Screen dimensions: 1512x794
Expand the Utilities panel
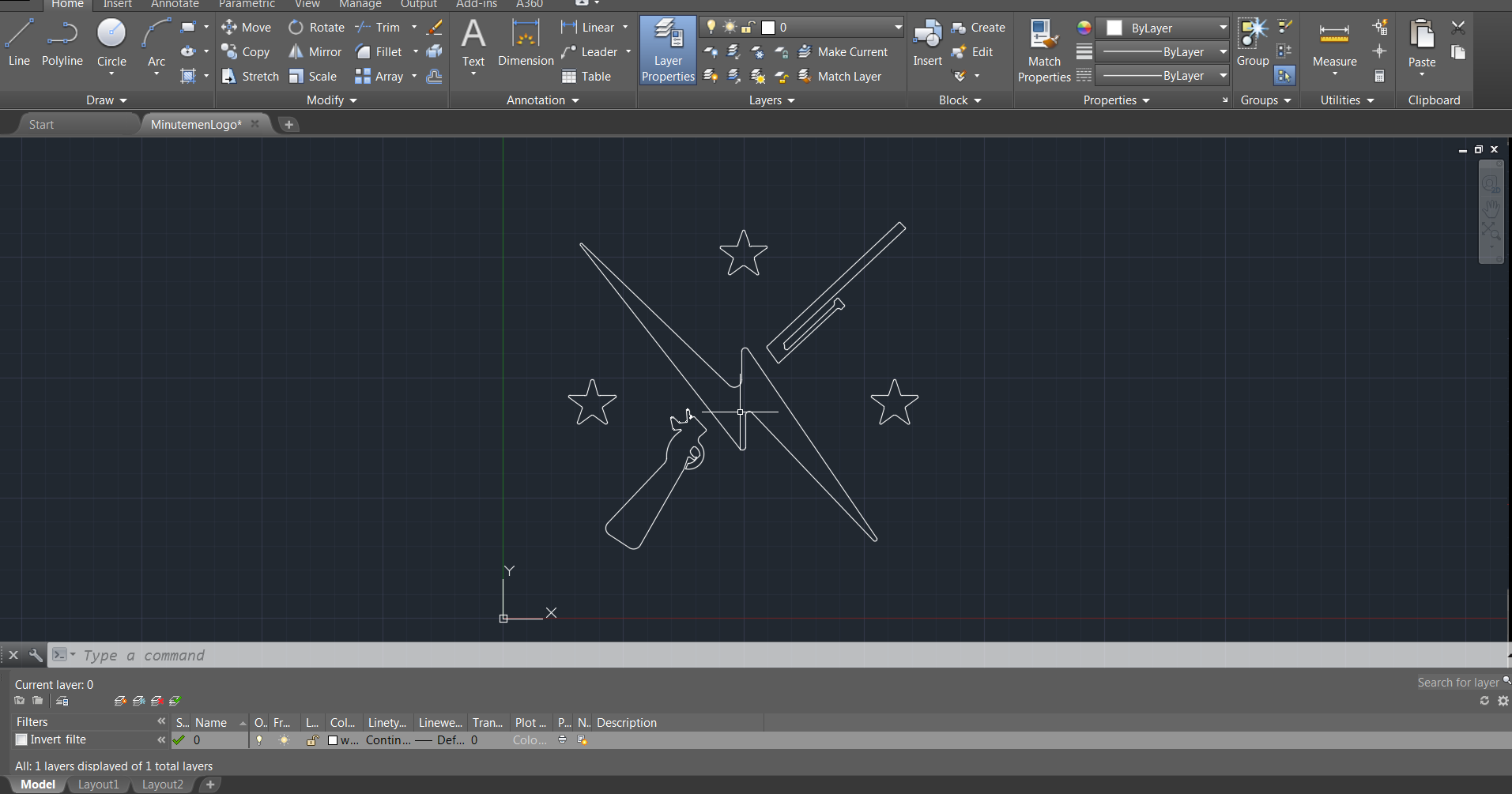pyautogui.click(x=1348, y=100)
